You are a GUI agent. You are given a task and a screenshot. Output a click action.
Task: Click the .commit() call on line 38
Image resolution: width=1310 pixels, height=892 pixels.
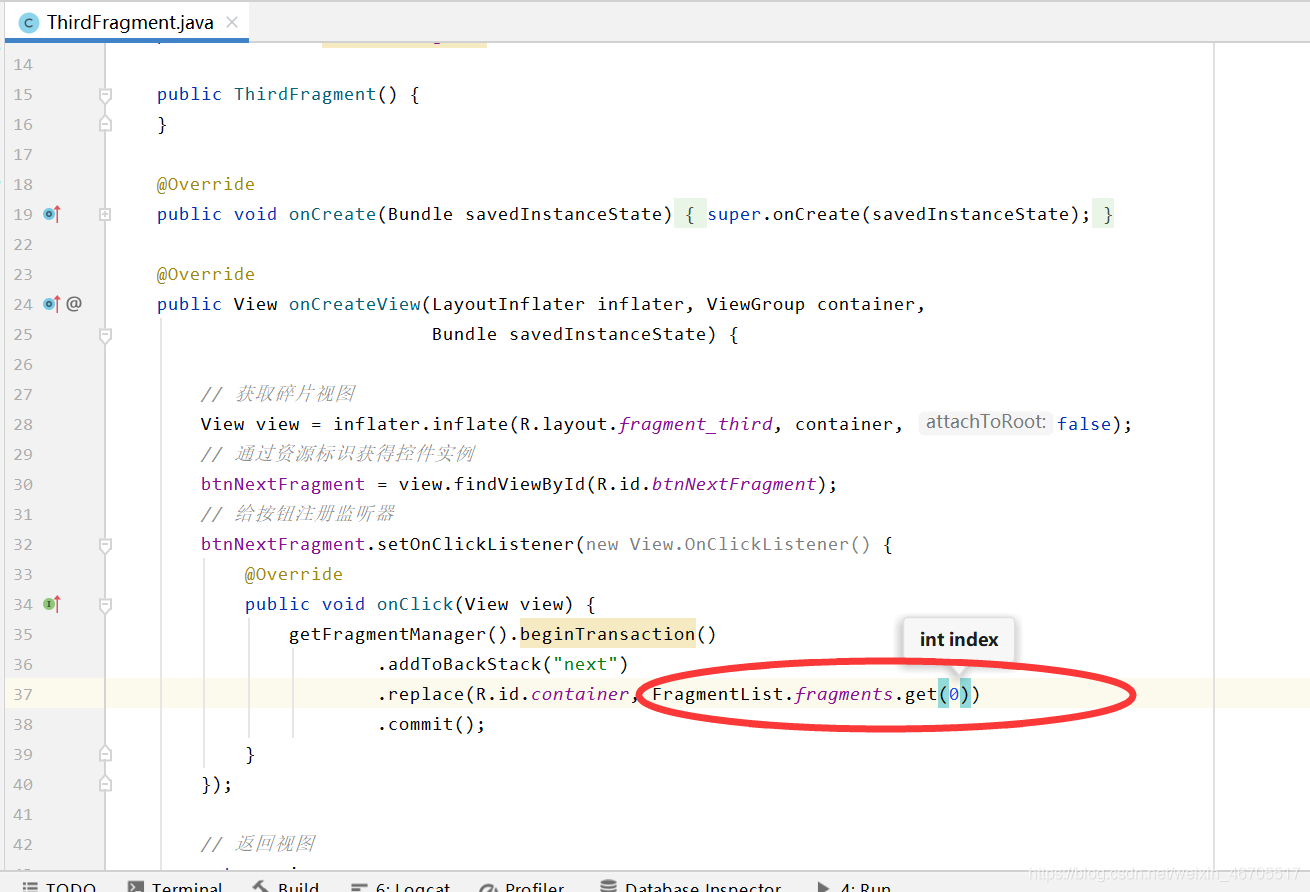coord(431,724)
